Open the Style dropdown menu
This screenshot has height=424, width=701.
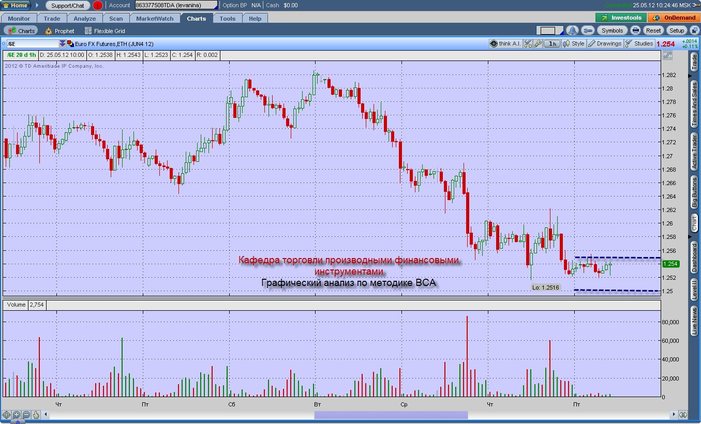point(574,43)
